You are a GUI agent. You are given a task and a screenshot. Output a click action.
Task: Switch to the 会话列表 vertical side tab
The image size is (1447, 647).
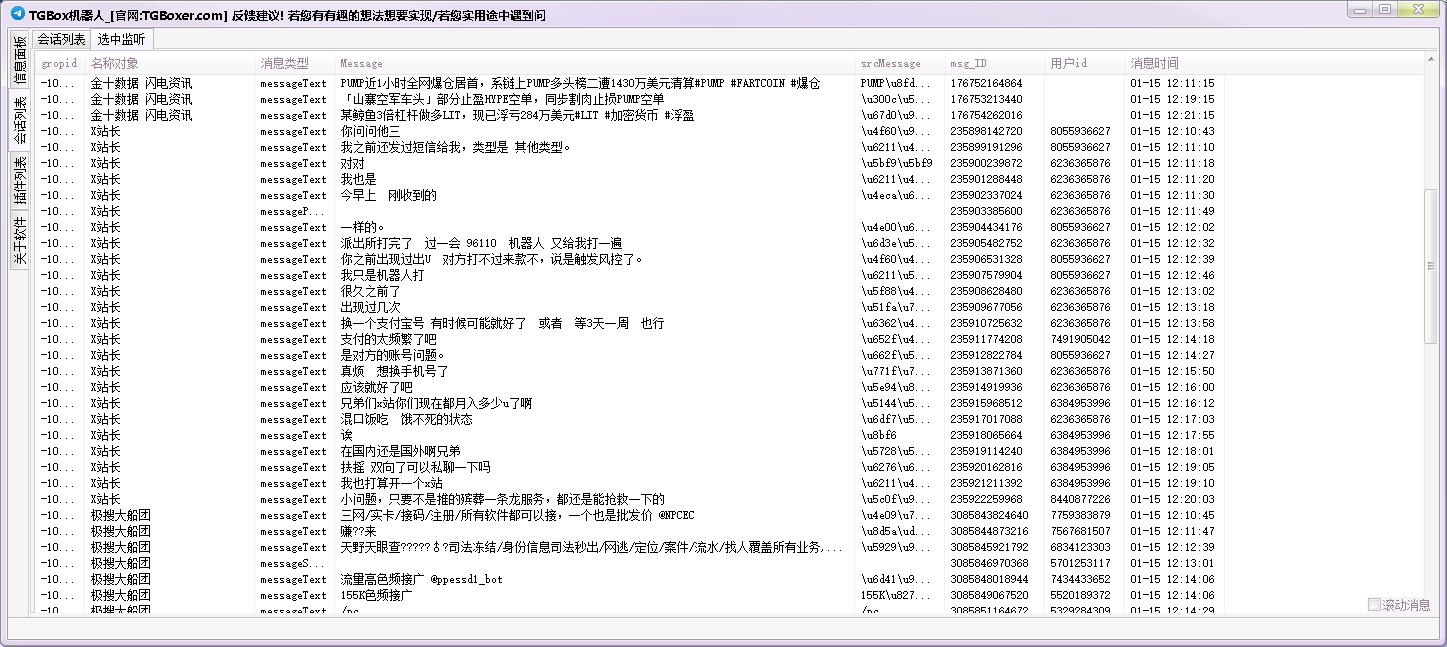pyautogui.click(x=19, y=123)
